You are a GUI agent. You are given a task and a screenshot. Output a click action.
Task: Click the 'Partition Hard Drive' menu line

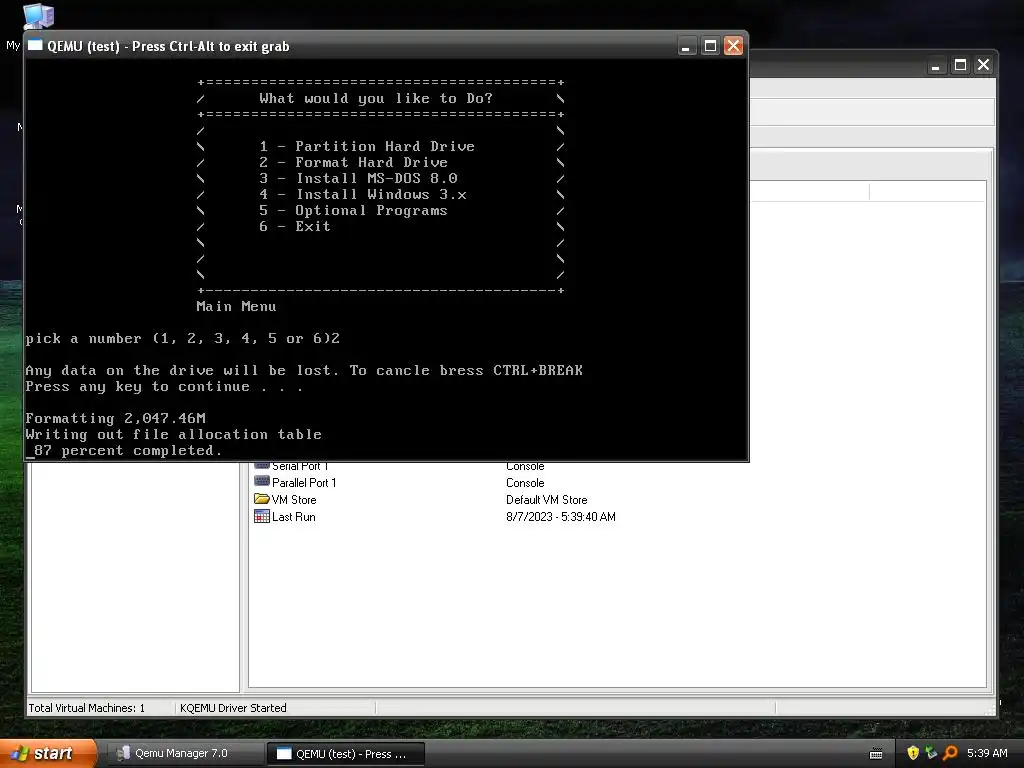tap(366, 146)
